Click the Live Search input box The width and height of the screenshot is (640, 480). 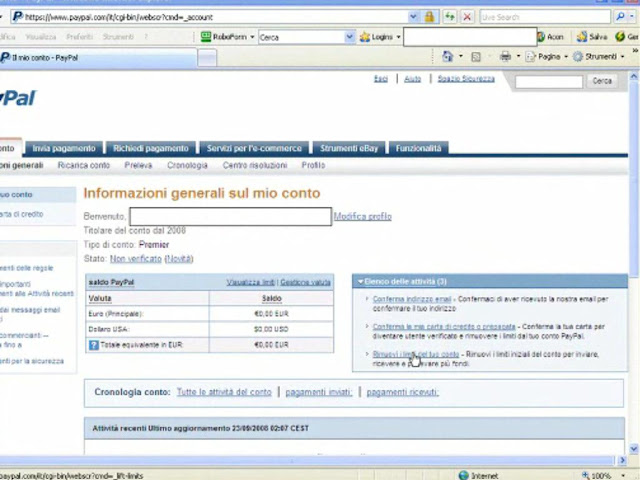click(545, 17)
